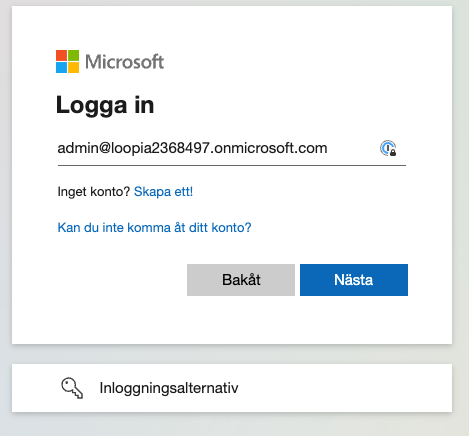Click empty area of the sign-in options panel
Image resolution: width=469 pixels, height=436 pixels.
click(x=343, y=388)
